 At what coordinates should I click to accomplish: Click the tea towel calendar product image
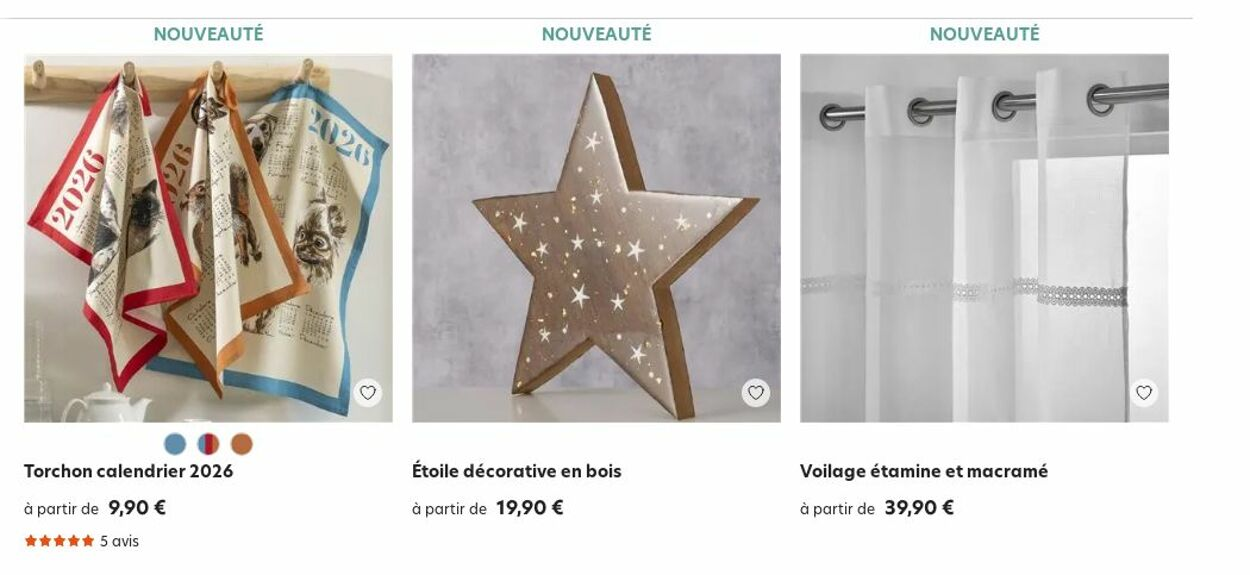click(x=208, y=238)
